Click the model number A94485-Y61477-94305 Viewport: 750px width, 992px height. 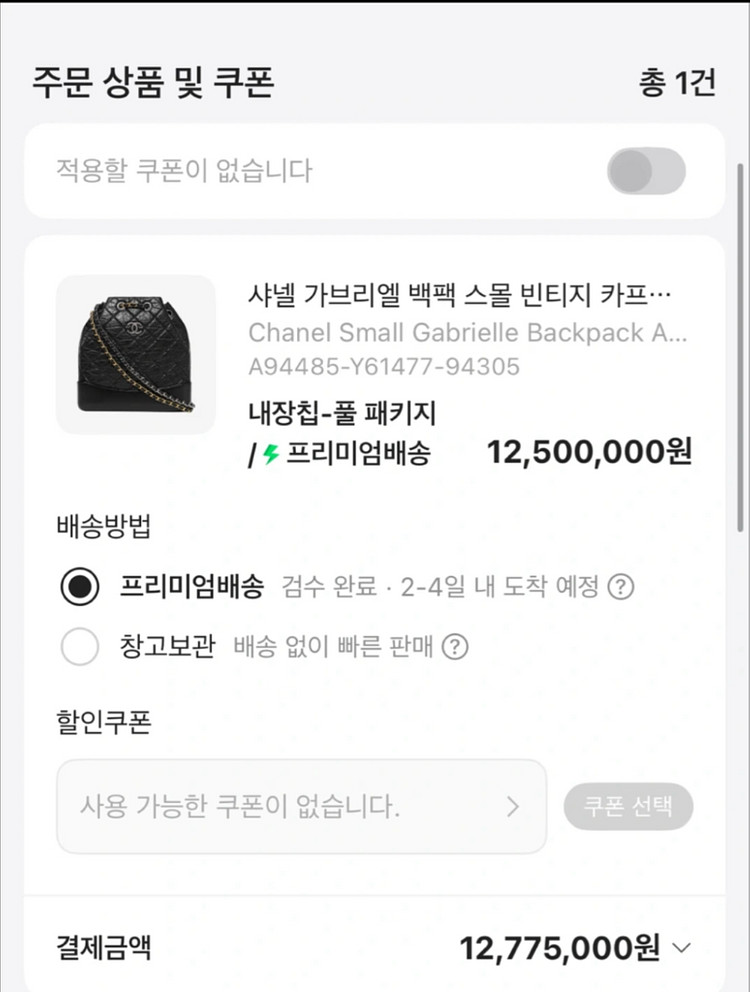coord(384,367)
